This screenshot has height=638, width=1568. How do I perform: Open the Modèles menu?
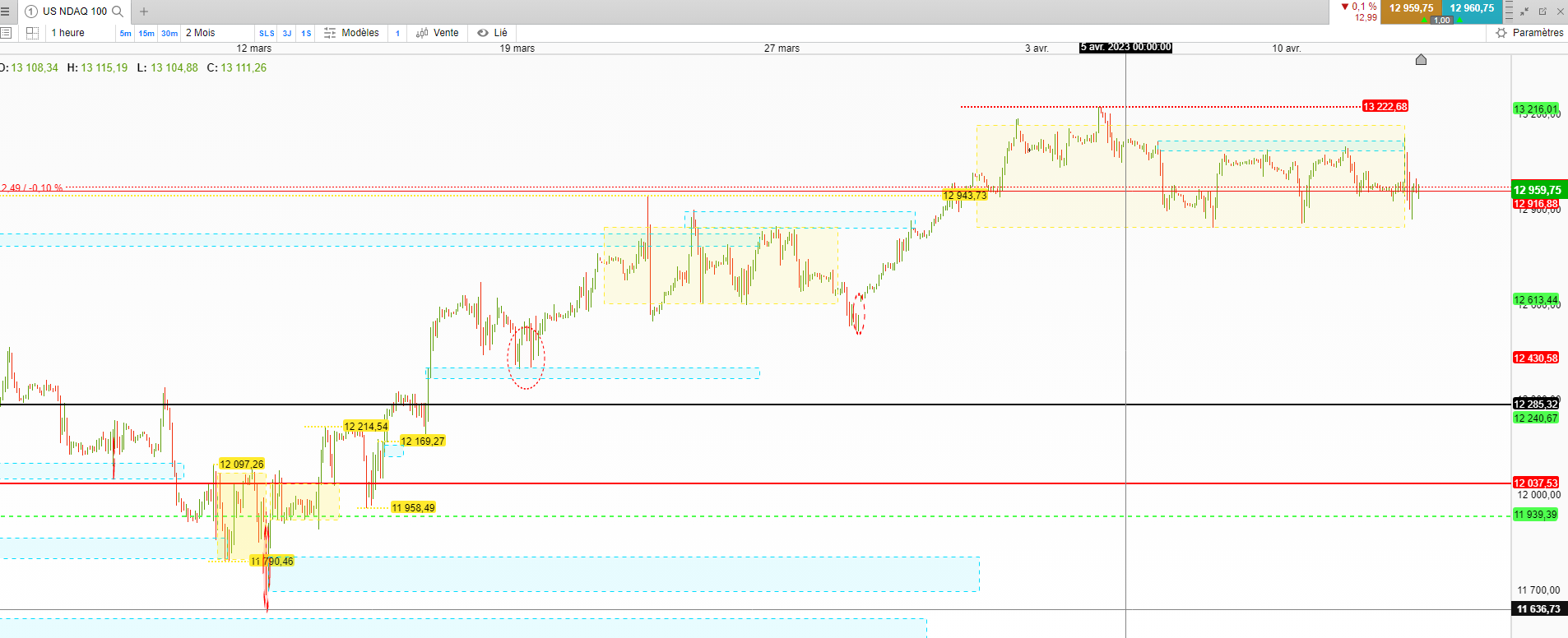click(360, 33)
